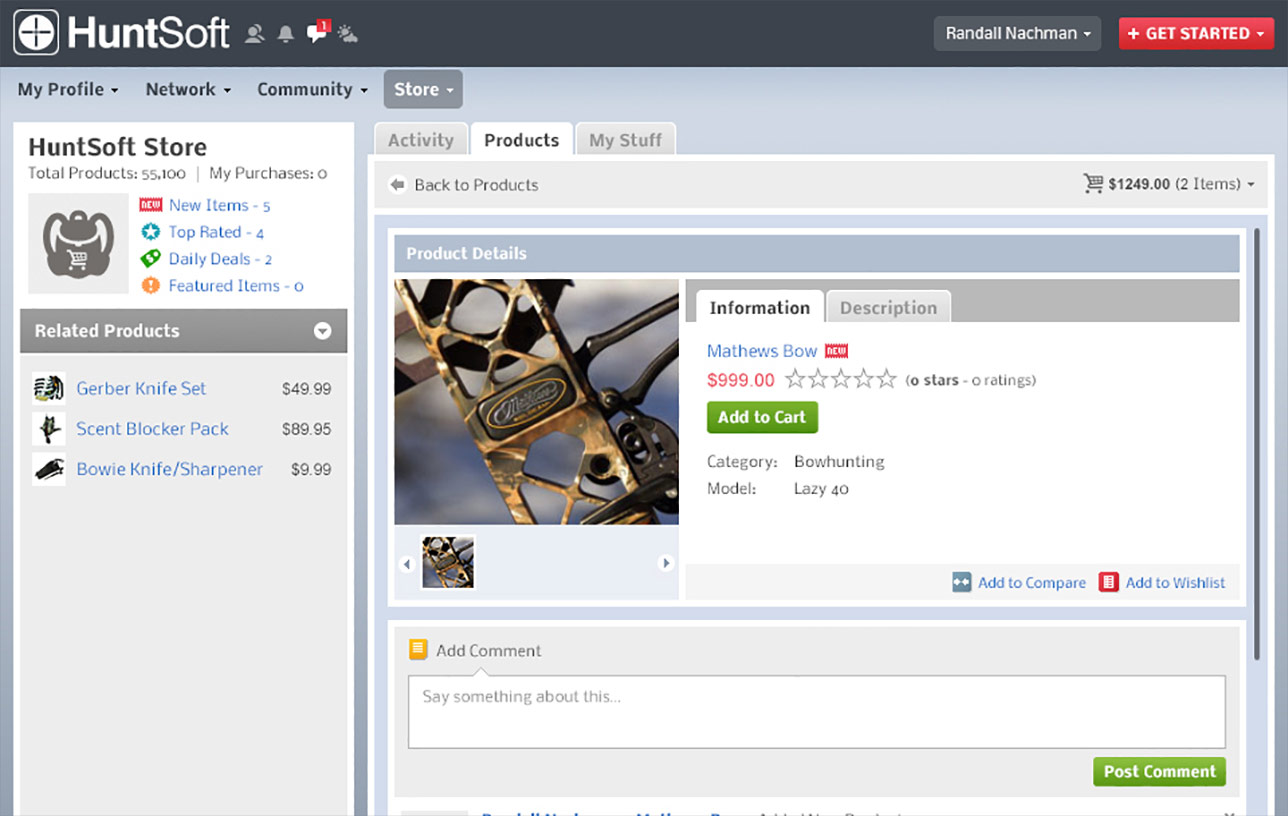Open the friend requests icon in header
This screenshot has height=816, width=1288.
click(255, 34)
